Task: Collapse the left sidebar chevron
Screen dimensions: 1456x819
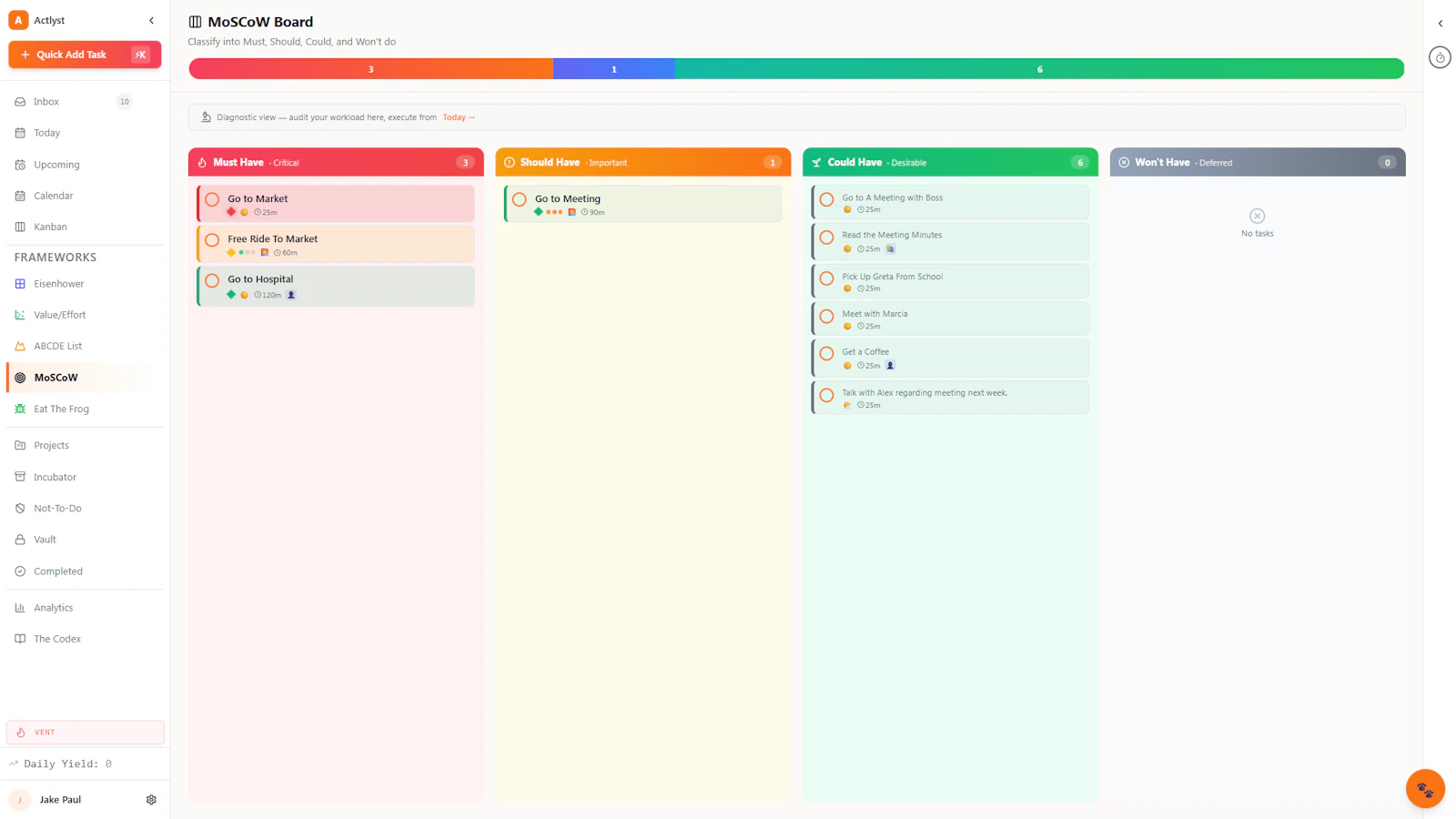Action: 151,20
